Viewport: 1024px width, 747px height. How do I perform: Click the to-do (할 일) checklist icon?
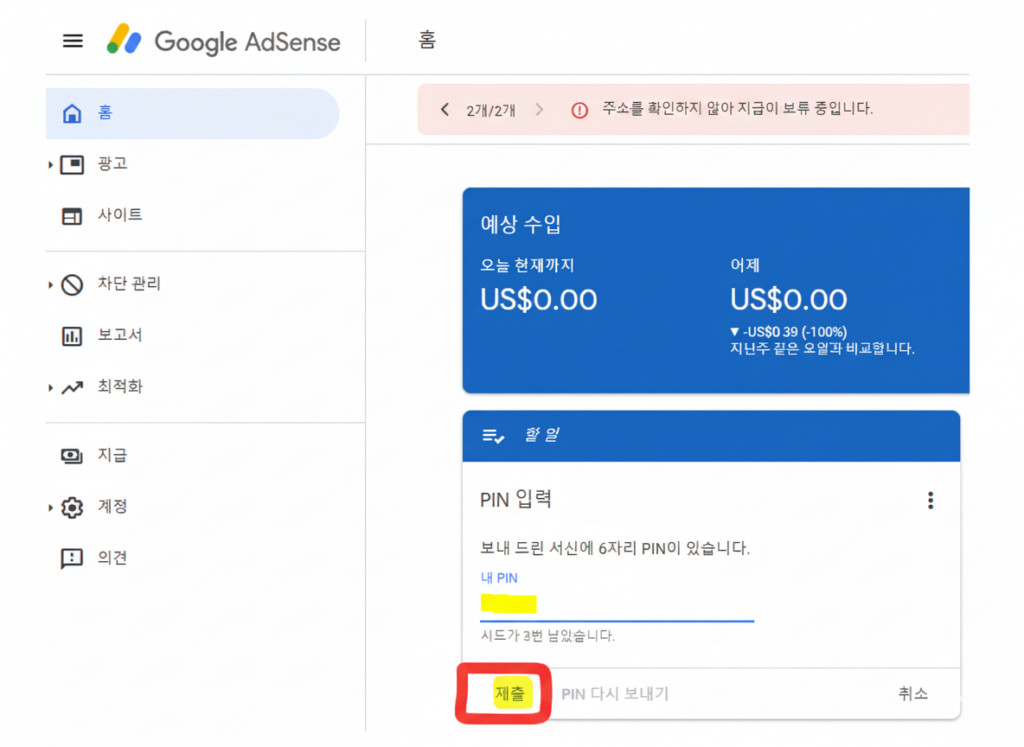pyautogui.click(x=493, y=436)
